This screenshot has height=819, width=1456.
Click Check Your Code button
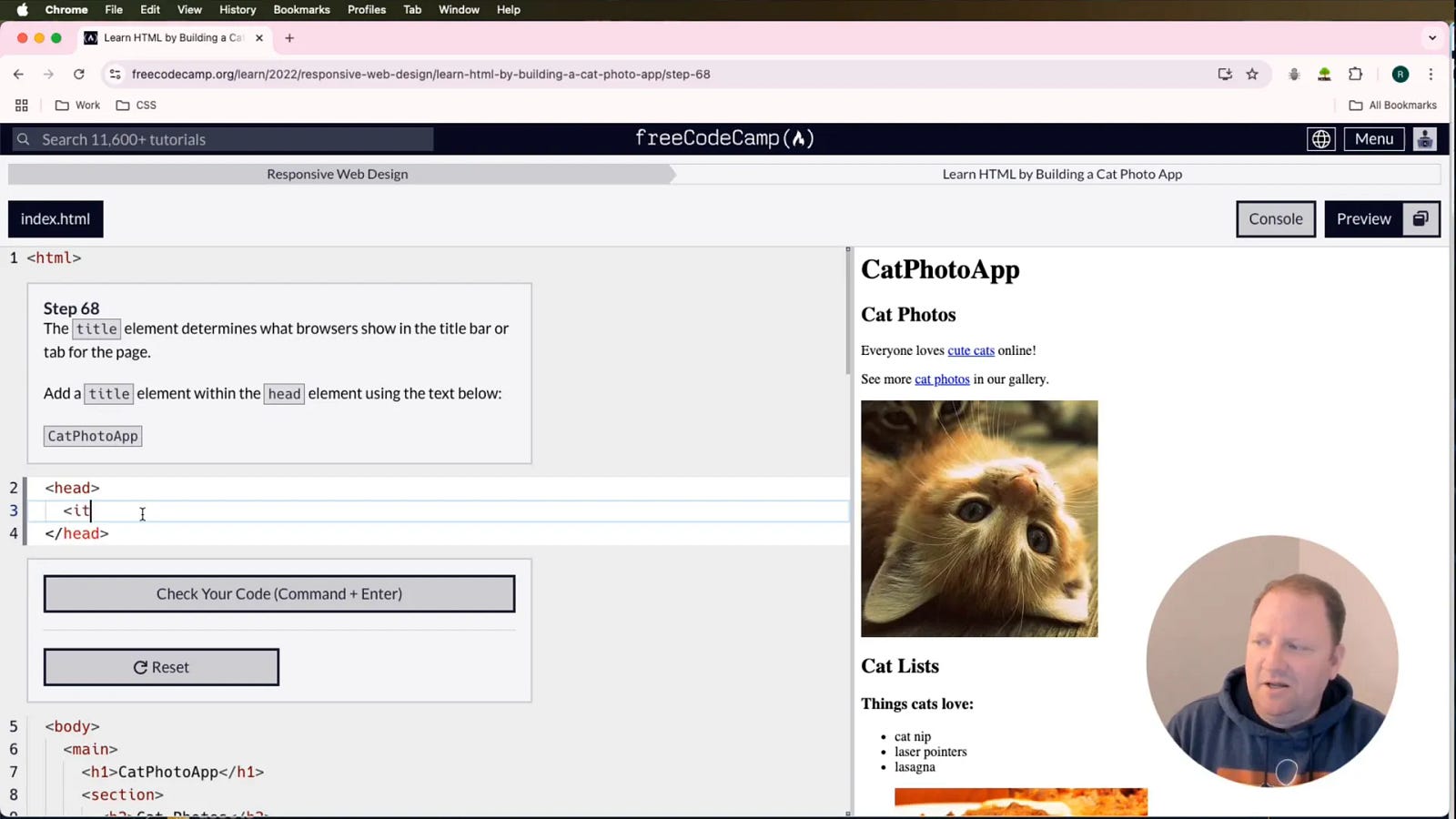click(279, 593)
